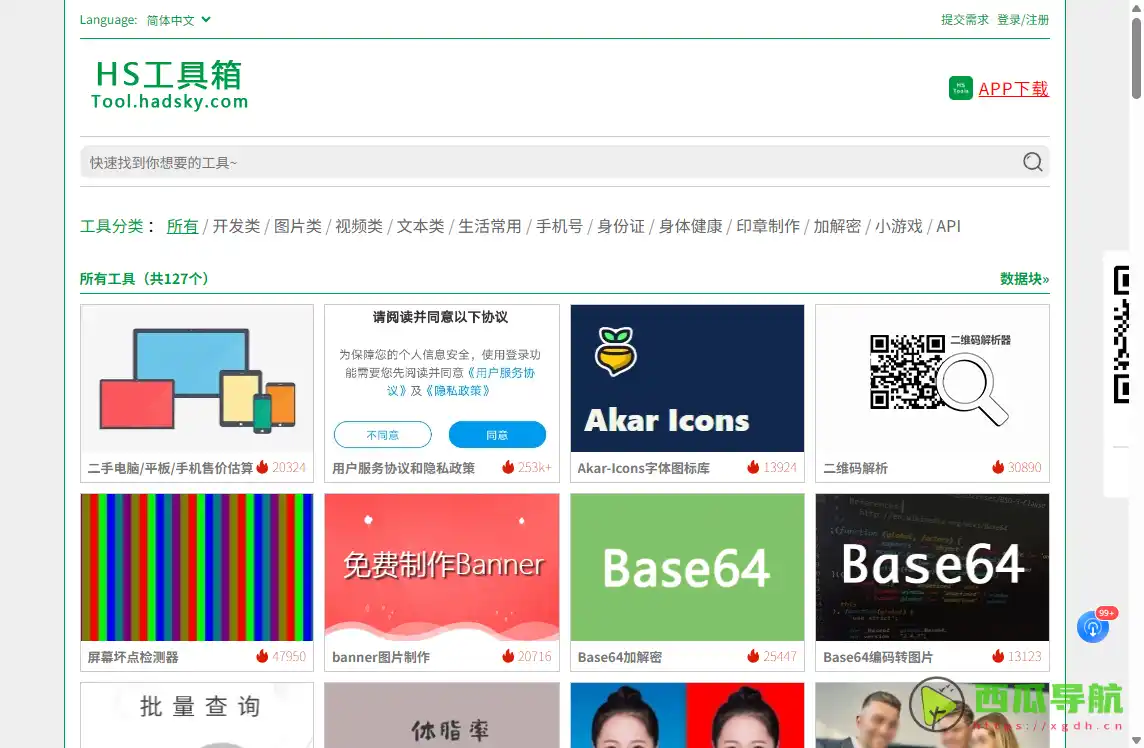Select the 身份证 category
The image size is (1144, 748).
coord(621,226)
